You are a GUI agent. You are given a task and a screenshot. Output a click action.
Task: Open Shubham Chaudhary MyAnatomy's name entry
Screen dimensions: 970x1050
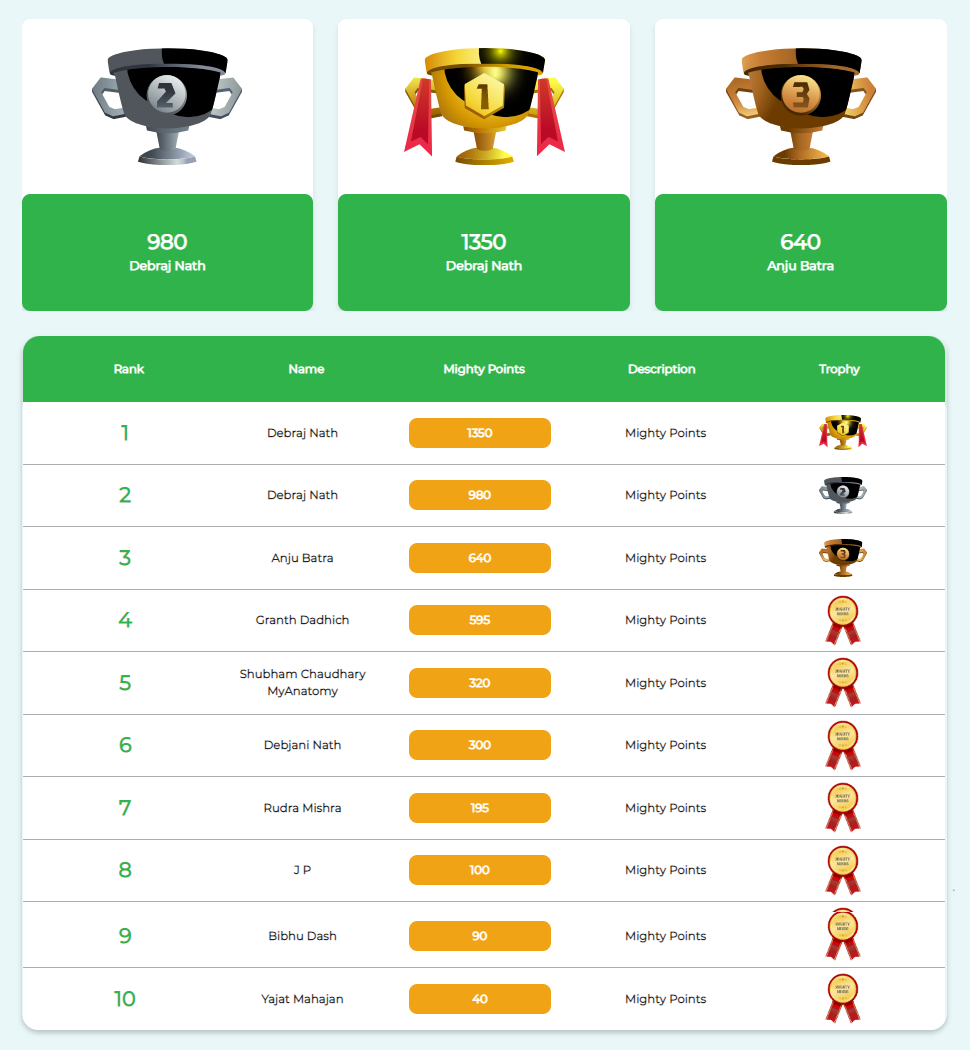[303, 682]
